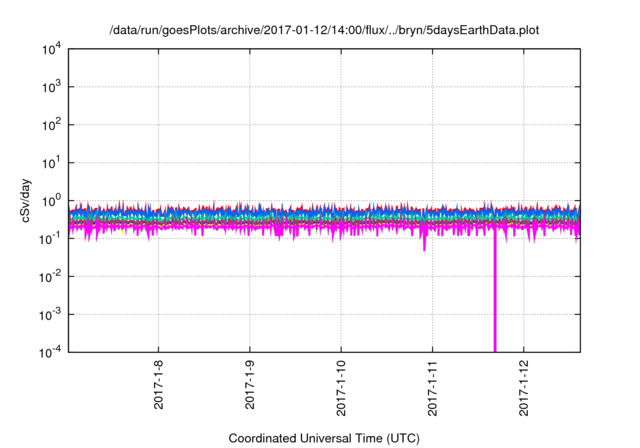The image size is (640, 448).
Task: Click the plot title file path
Action: [324, 30]
